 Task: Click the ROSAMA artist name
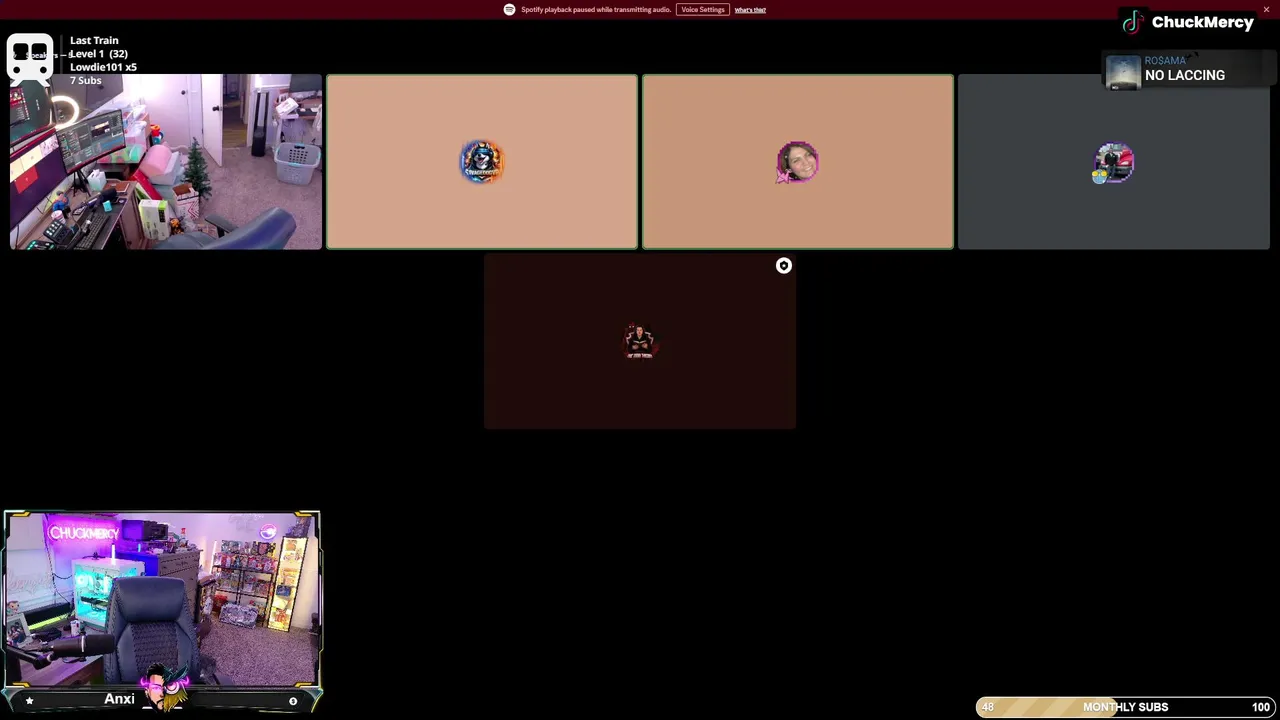pyautogui.click(x=1165, y=61)
